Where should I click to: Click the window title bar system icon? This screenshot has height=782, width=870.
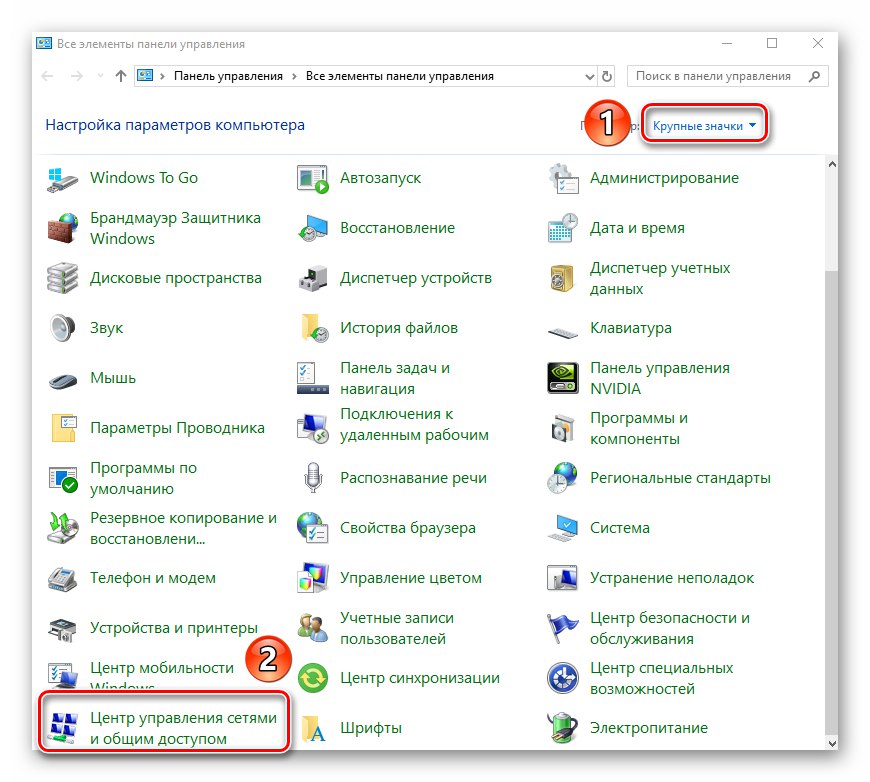44,43
